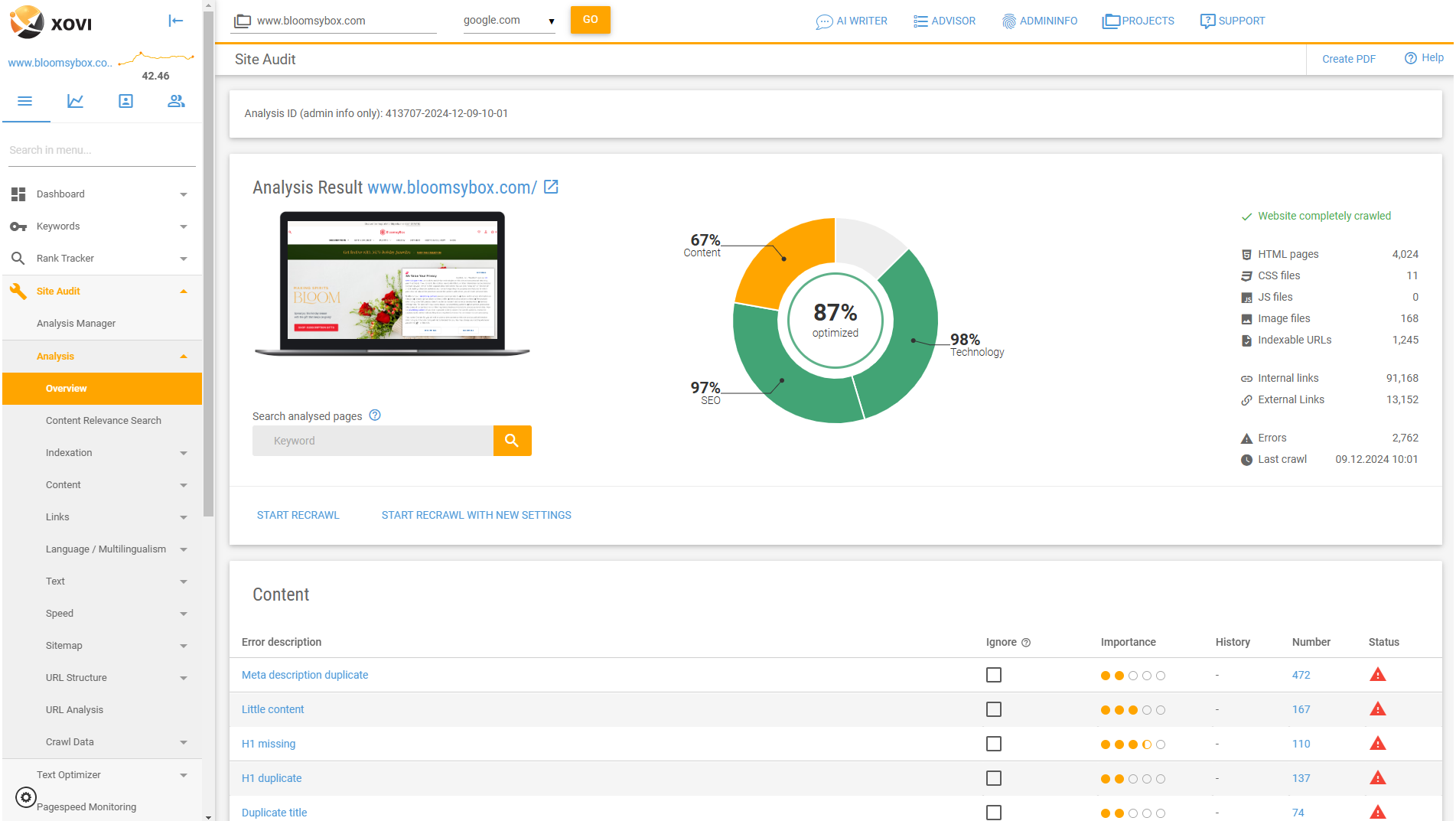Click the orange keyword search magnifier button

point(512,441)
